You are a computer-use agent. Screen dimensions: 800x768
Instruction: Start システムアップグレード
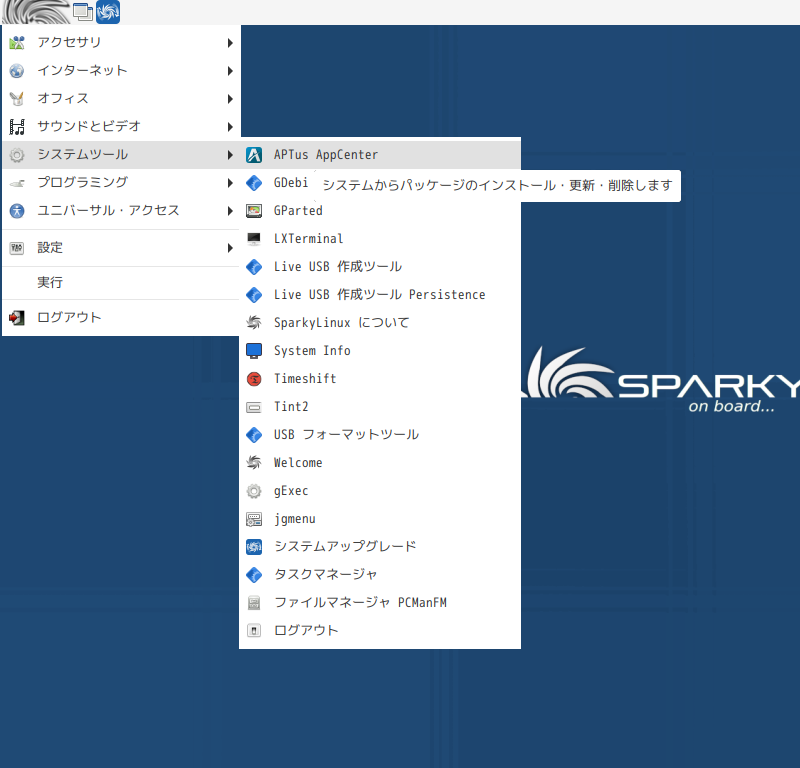(380, 547)
